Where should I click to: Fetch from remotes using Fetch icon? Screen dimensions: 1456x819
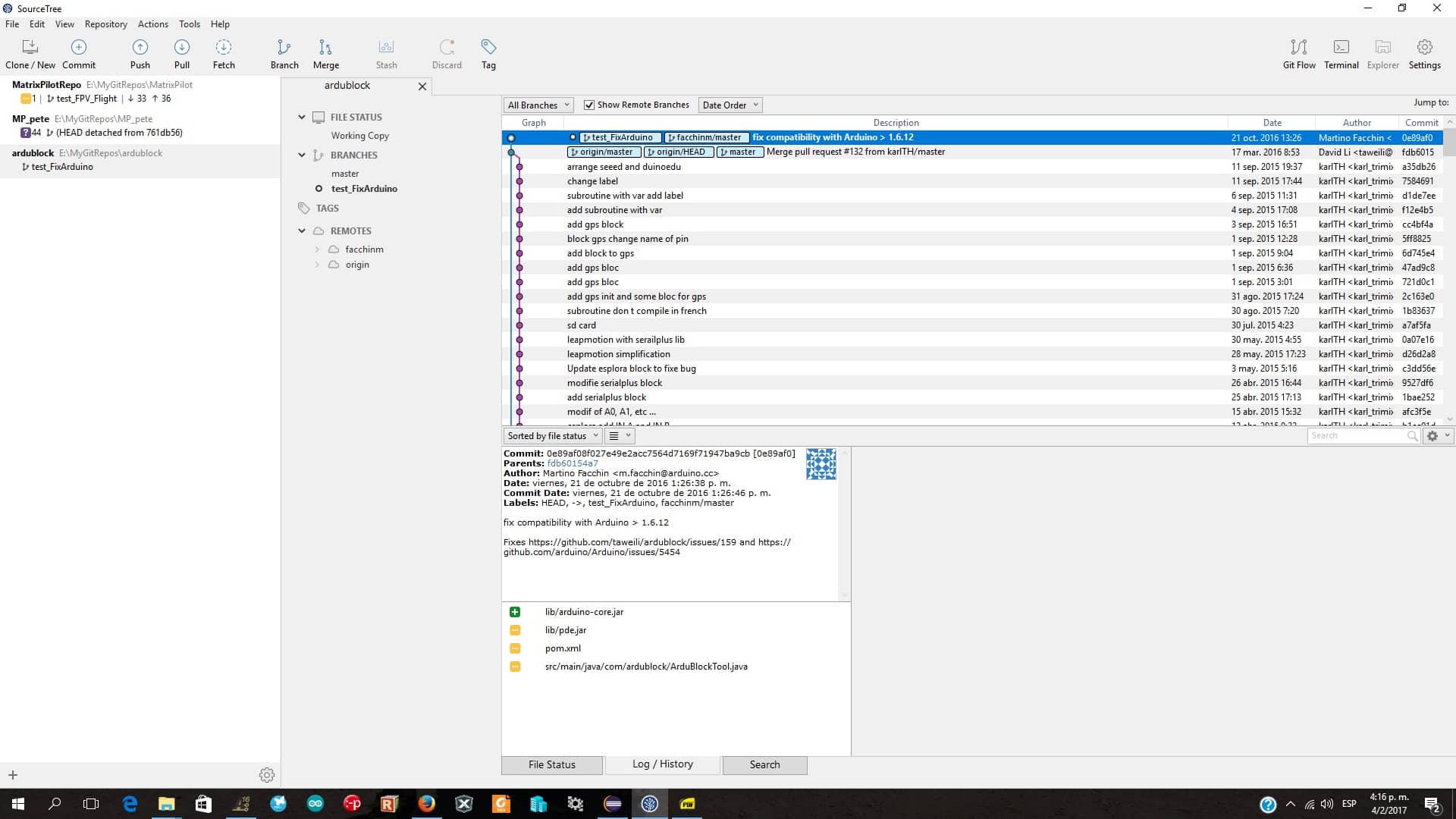pos(224,54)
